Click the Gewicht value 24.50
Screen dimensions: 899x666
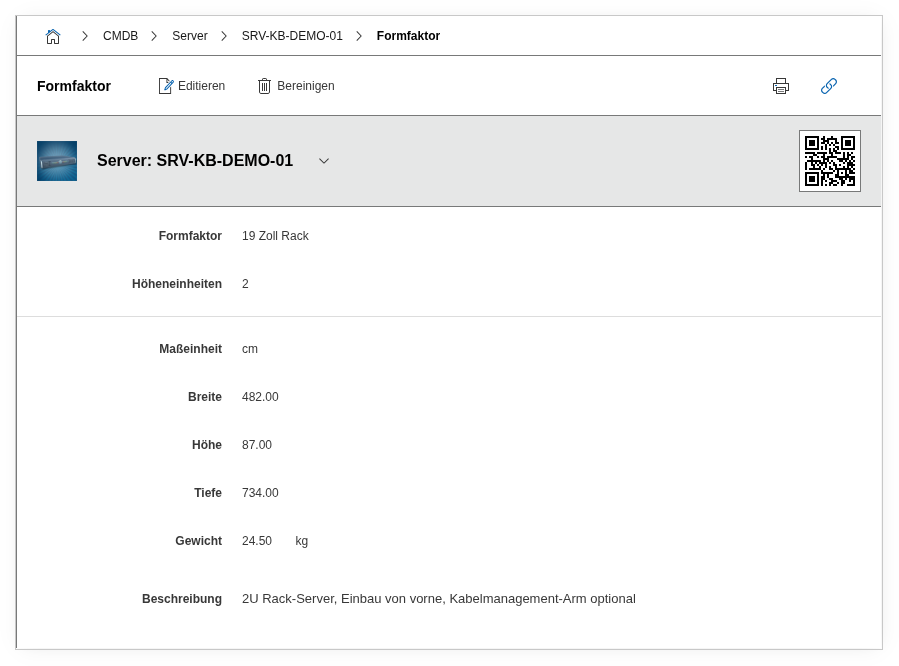coord(257,541)
